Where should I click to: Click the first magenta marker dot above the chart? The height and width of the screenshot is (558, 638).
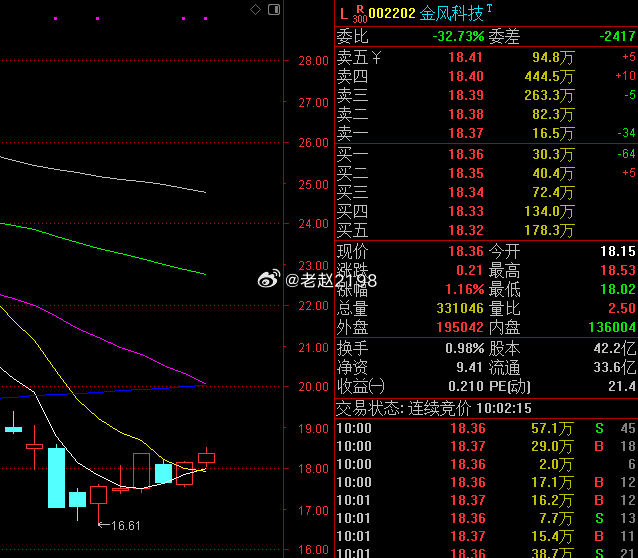56,18
